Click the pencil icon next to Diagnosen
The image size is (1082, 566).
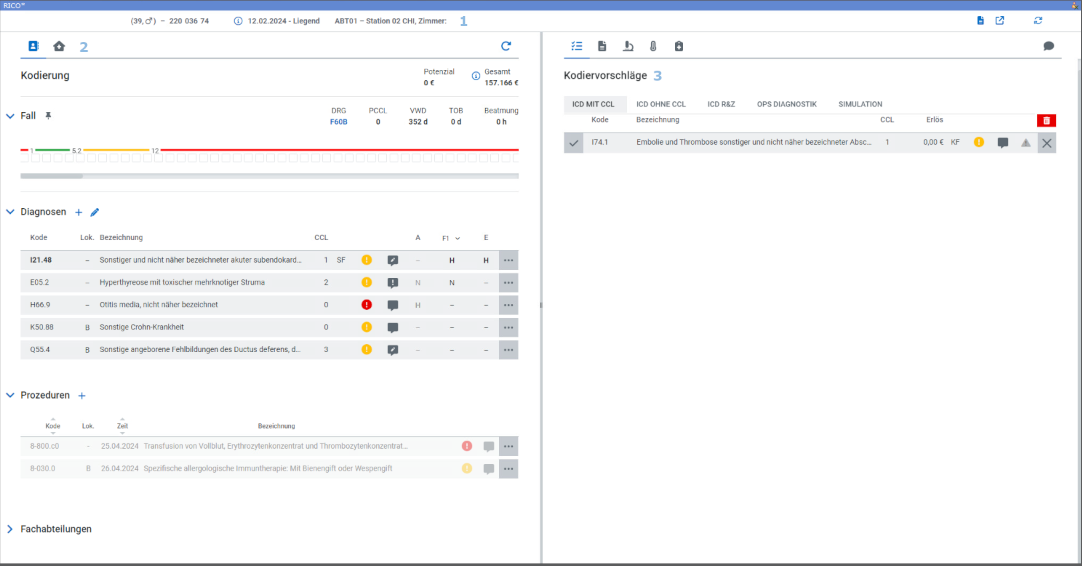click(x=95, y=212)
